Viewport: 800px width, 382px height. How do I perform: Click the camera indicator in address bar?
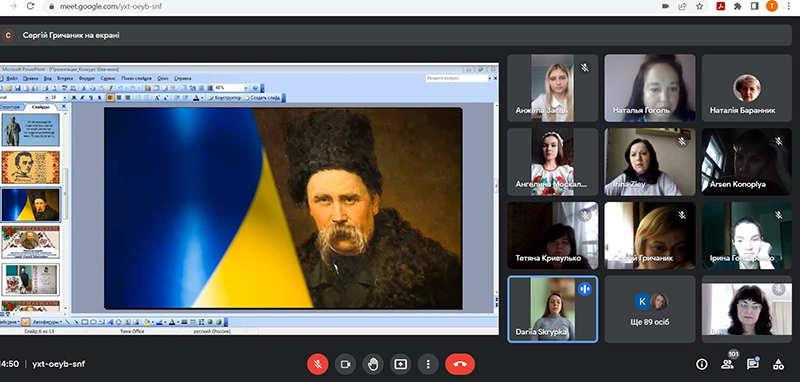[x=665, y=6]
